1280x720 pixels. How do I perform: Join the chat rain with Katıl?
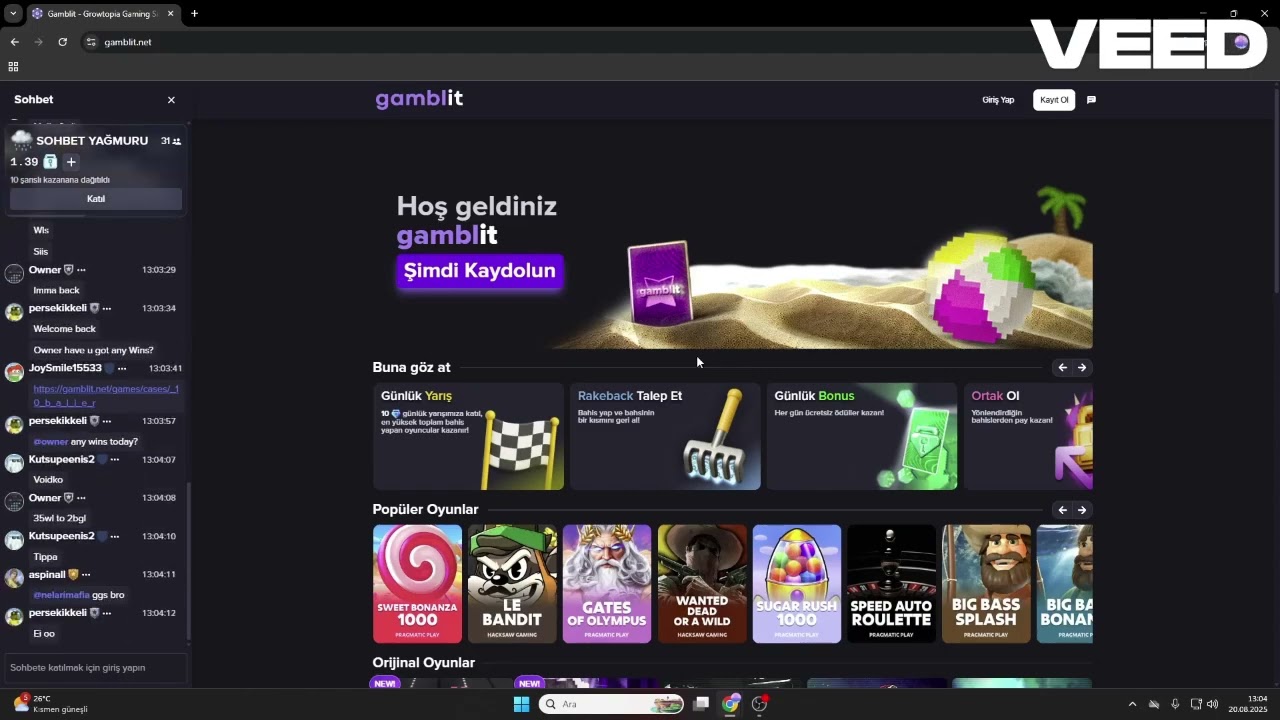(96, 199)
